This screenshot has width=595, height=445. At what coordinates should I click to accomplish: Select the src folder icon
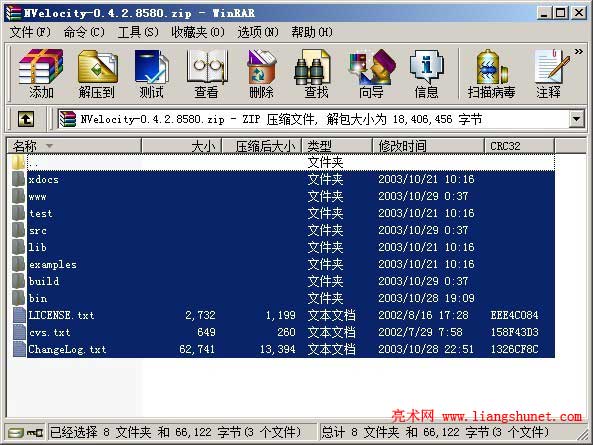(x=19, y=230)
